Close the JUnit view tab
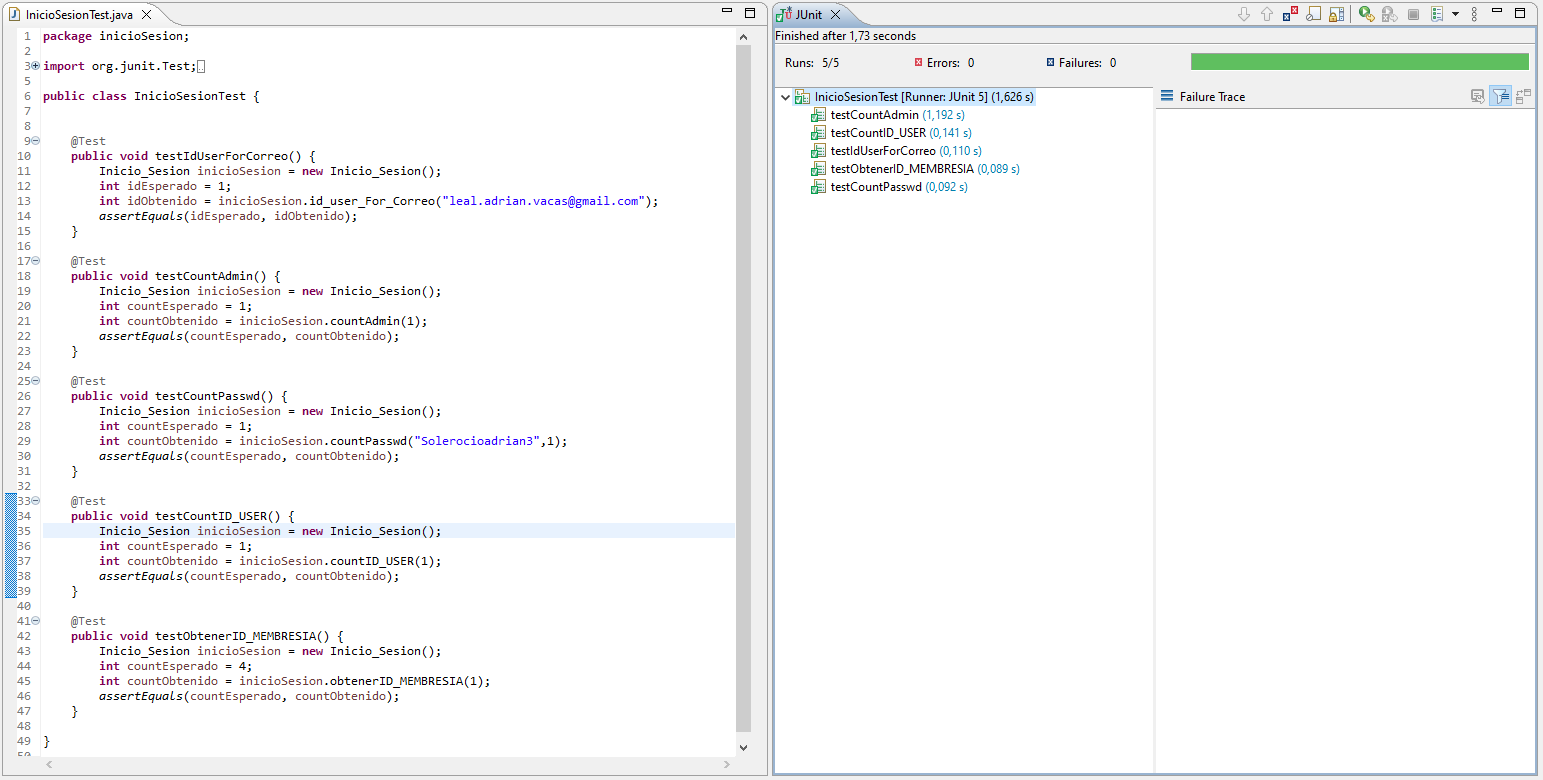Image resolution: width=1543 pixels, height=780 pixels. tap(836, 15)
